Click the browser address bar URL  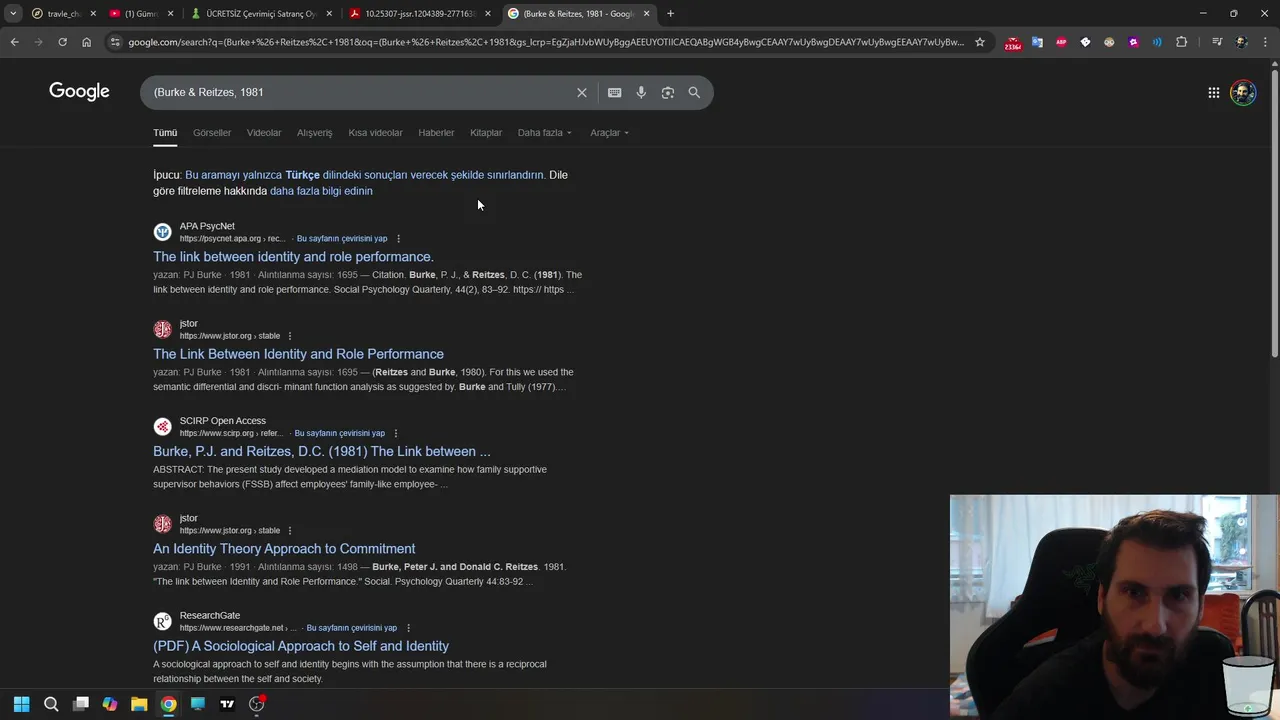tap(546, 42)
